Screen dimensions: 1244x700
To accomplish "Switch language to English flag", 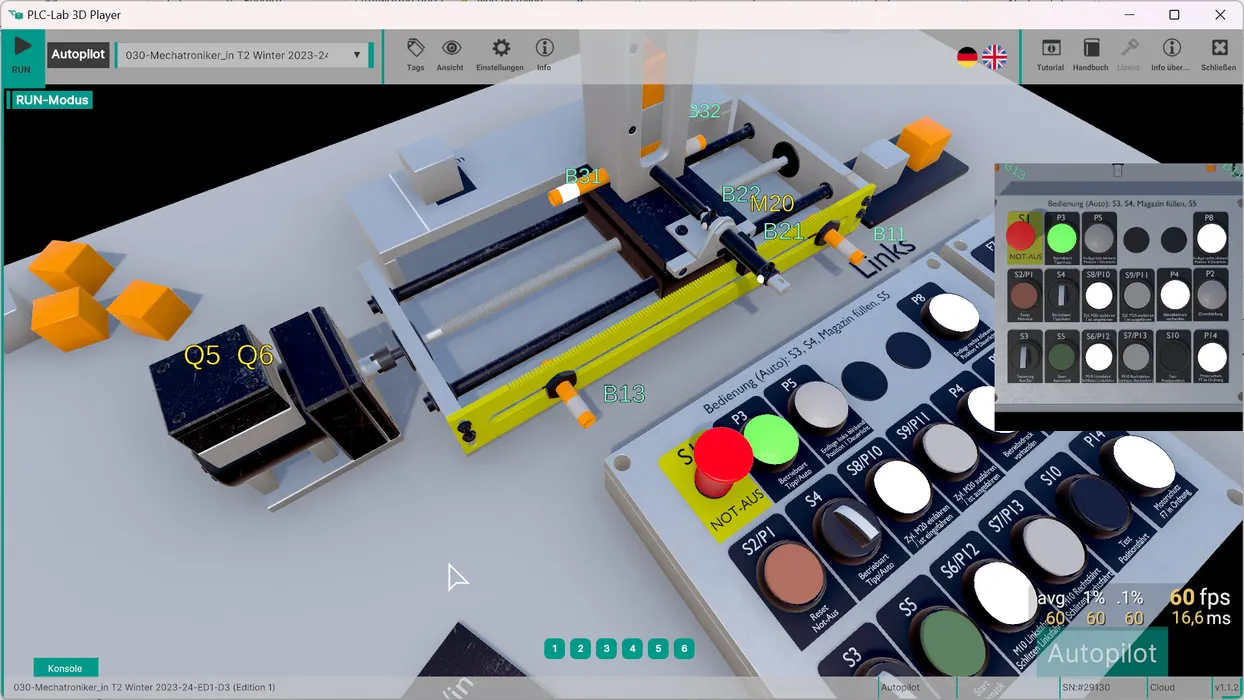I will (x=994, y=57).
